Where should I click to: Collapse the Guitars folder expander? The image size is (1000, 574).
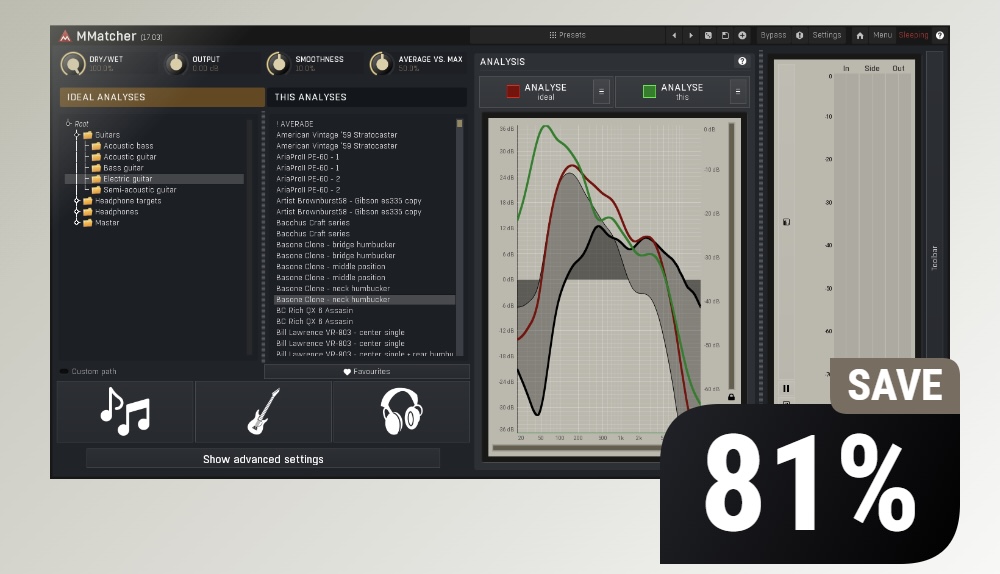77,135
